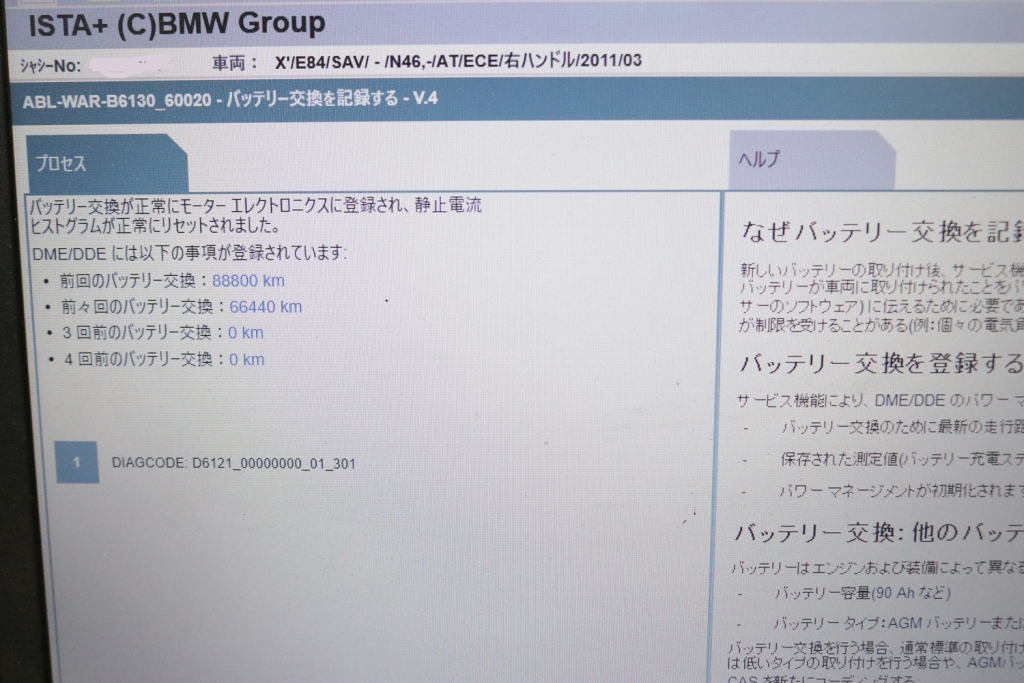Select the 88800 km battery replacement value

point(248,281)
